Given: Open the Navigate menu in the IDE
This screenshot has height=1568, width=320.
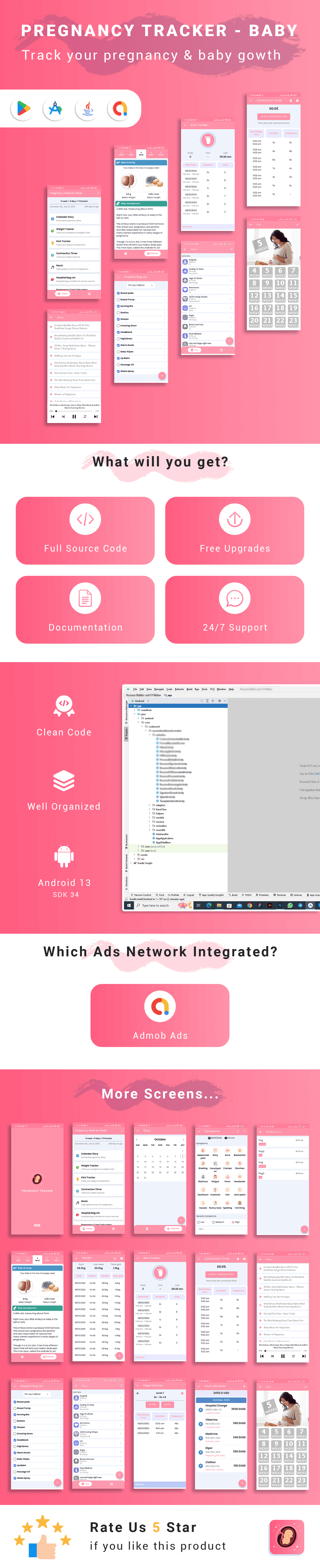Looking at the screenshot, I should [x=159, y=689].
